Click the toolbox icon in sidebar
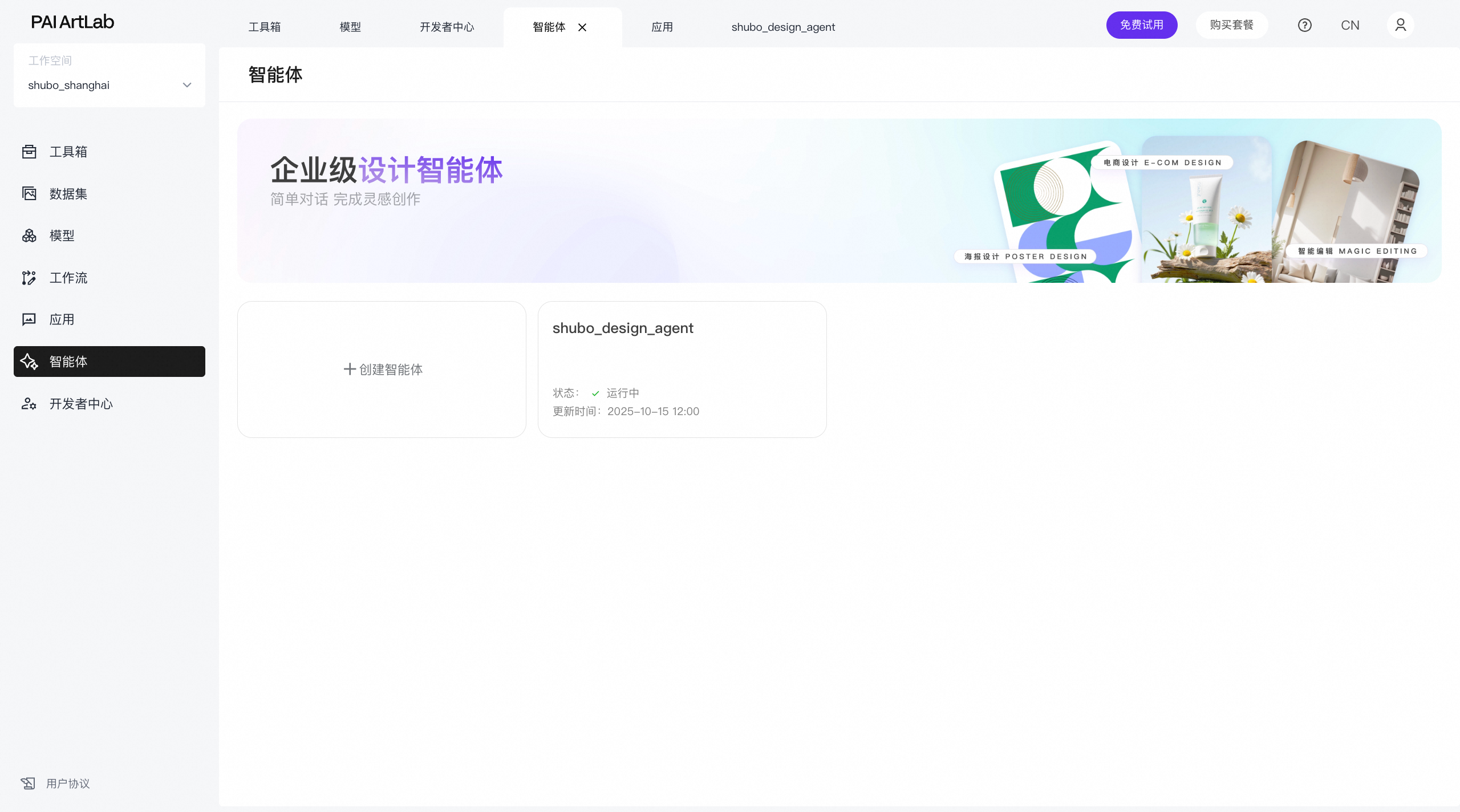The width and height of the screenshot is (1460, 812). pos(29,152)
